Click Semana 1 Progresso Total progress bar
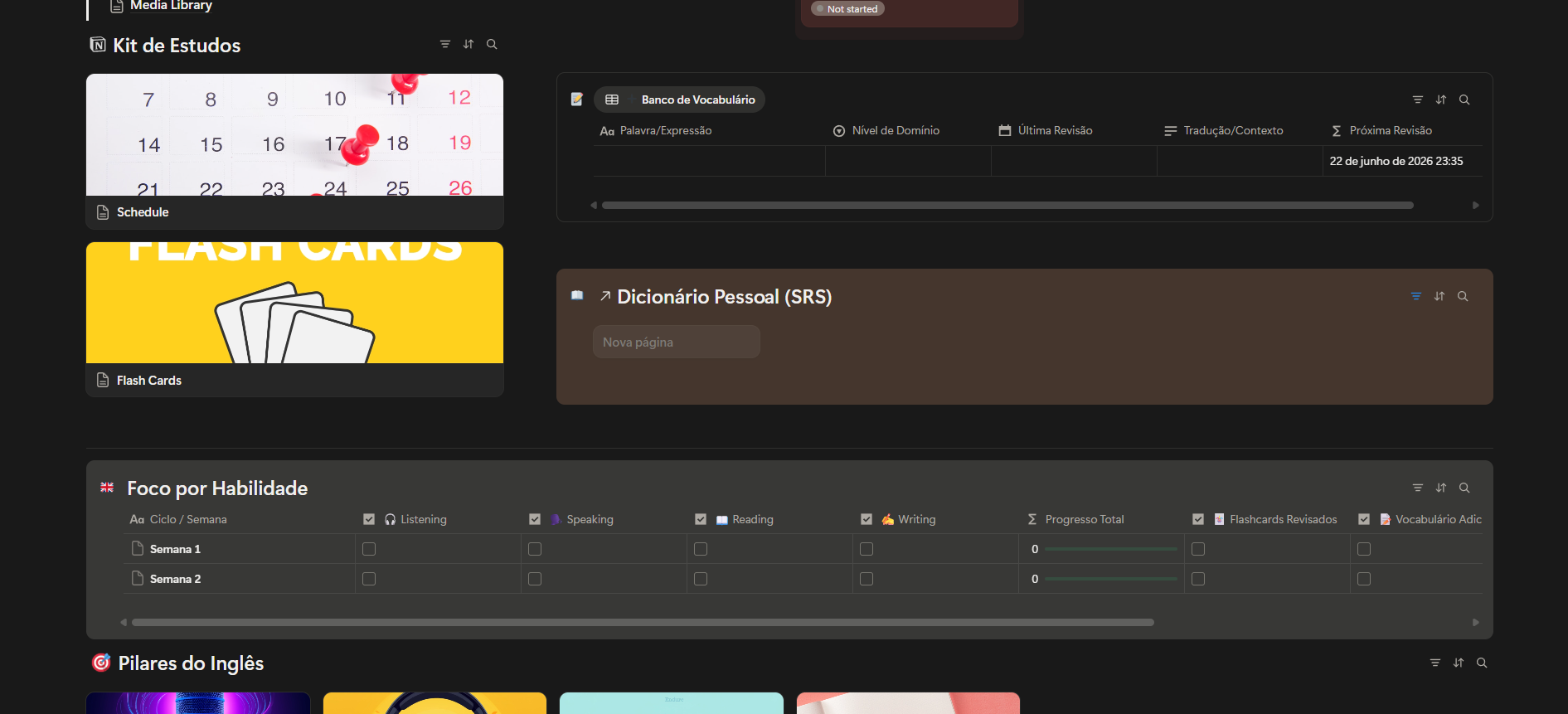Viewport: 1568px width, 714px height. tap(1110, 549)
